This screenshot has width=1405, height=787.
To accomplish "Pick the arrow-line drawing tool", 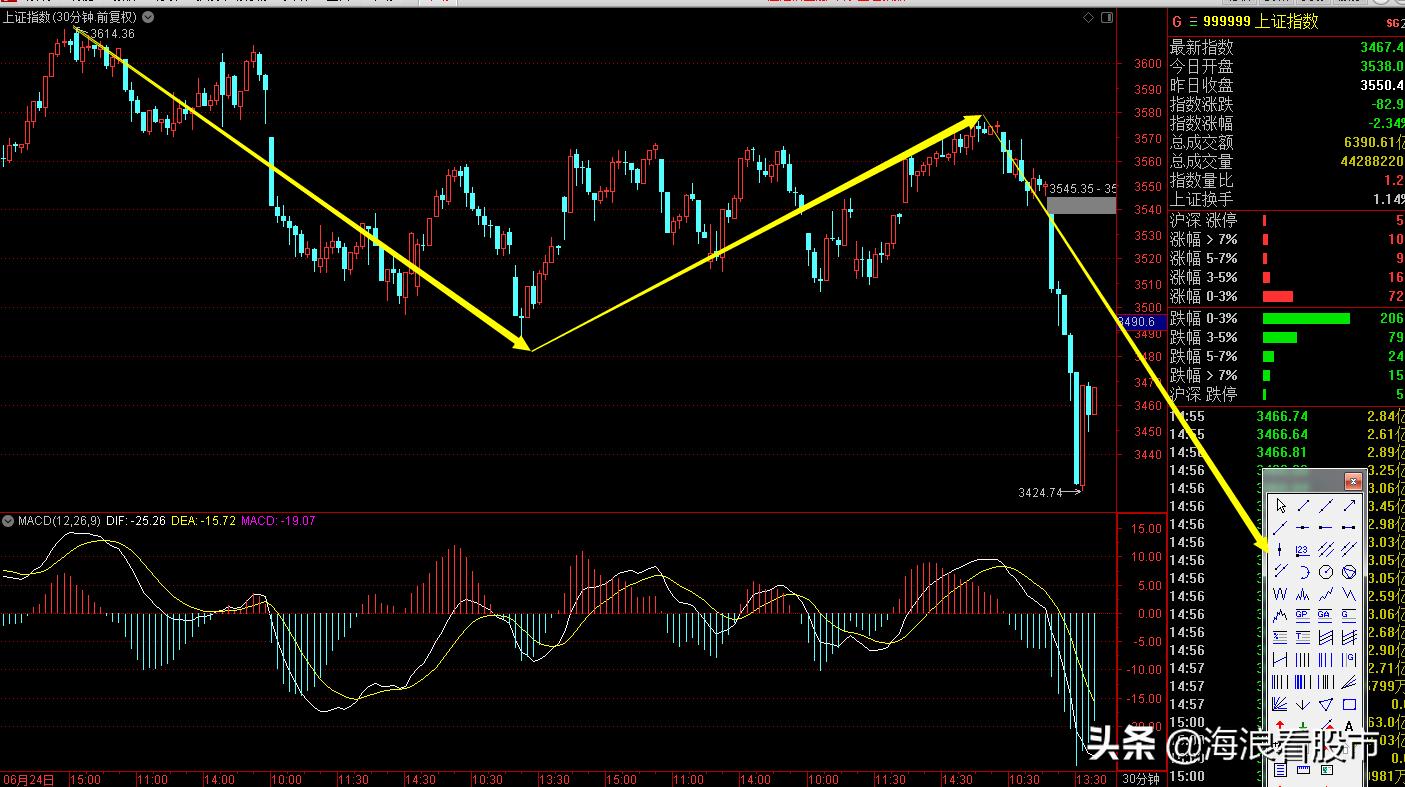I will click(1350, 506).
